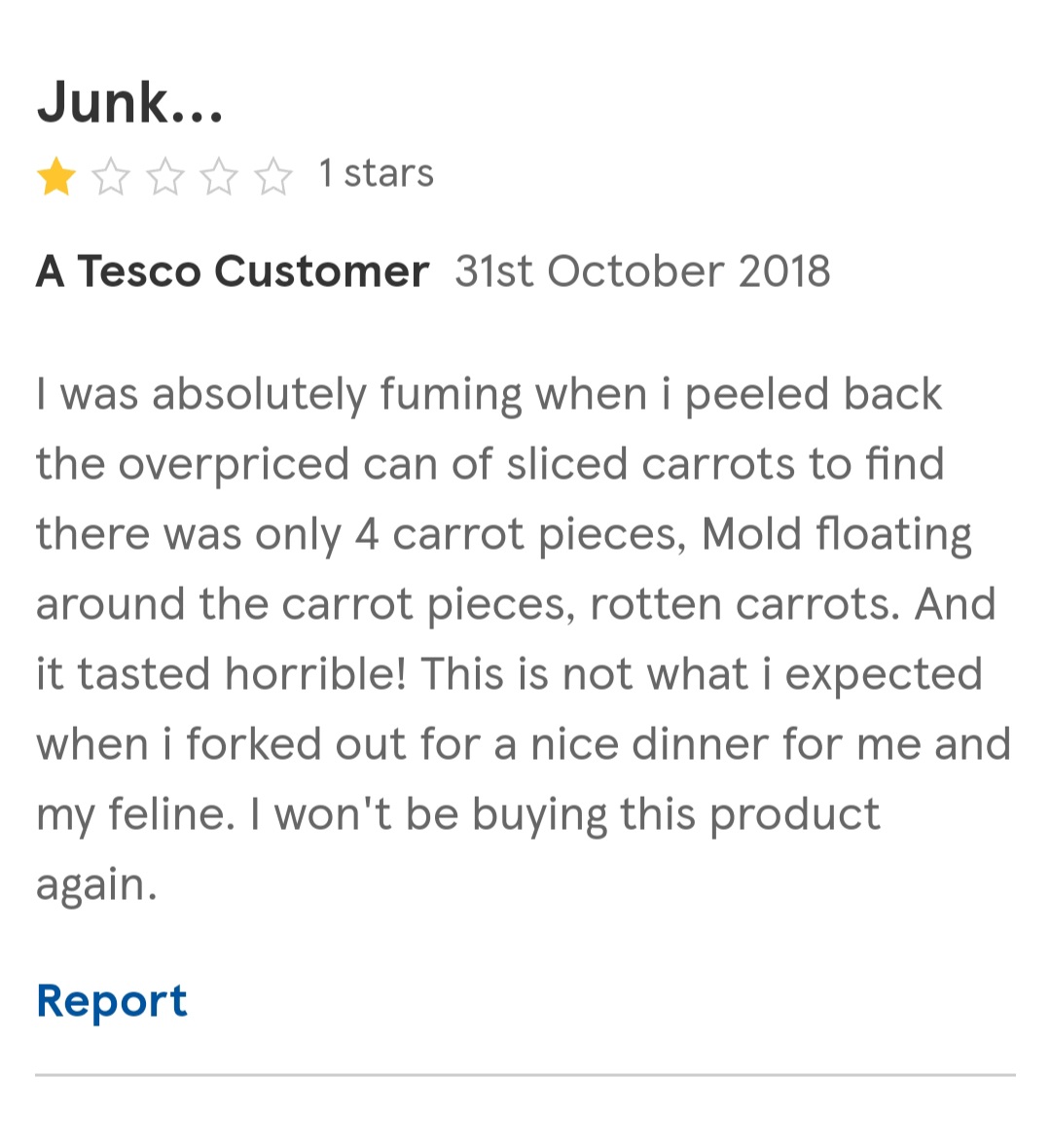Click the fourth empty rating star
Image resolution: width=1051 pixels, height=1148 pixels.
tap(220, 177)
